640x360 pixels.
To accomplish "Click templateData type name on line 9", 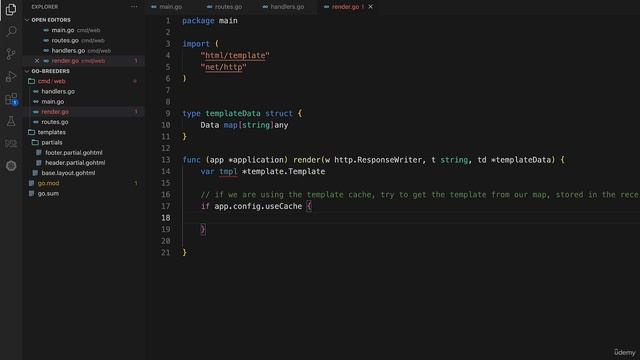I will point(233,113).
